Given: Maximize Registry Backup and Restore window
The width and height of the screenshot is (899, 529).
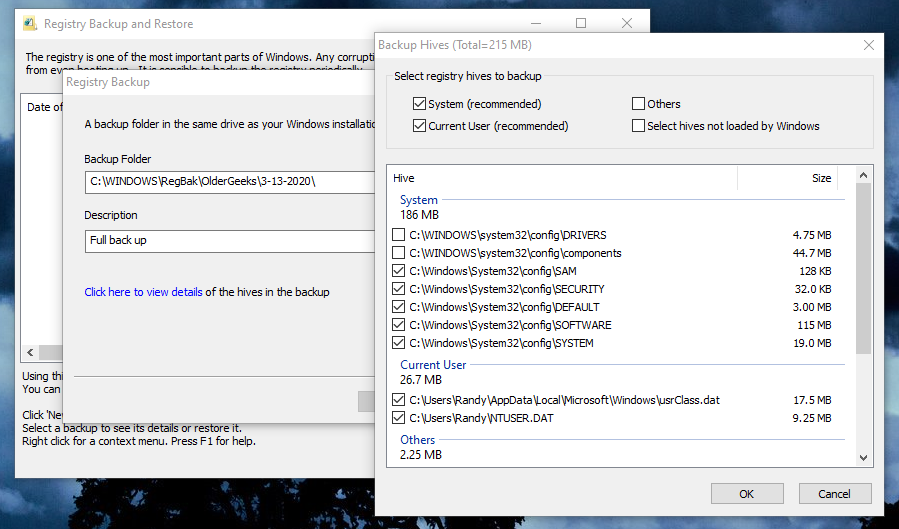Looking at the screenshot, I should point(581,23).
